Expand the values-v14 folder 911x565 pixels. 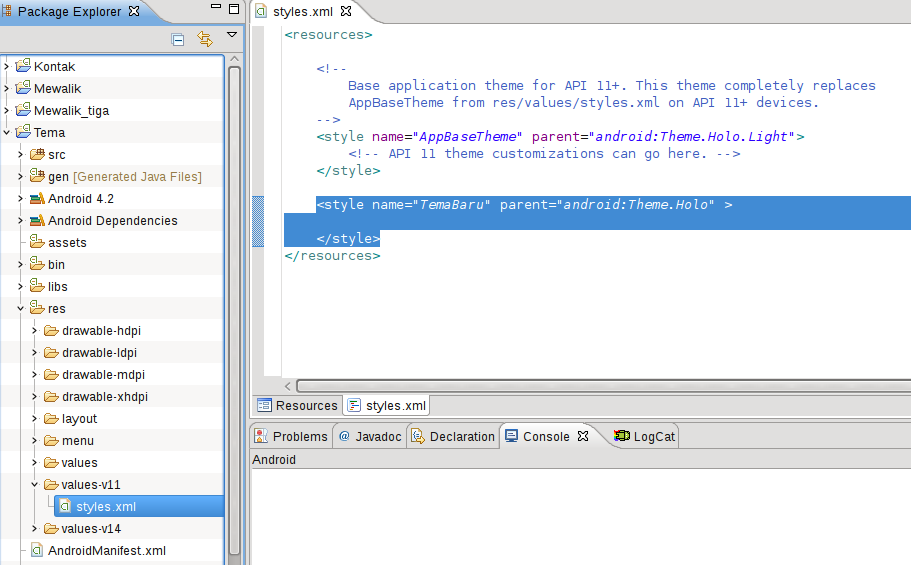[34, 529]
